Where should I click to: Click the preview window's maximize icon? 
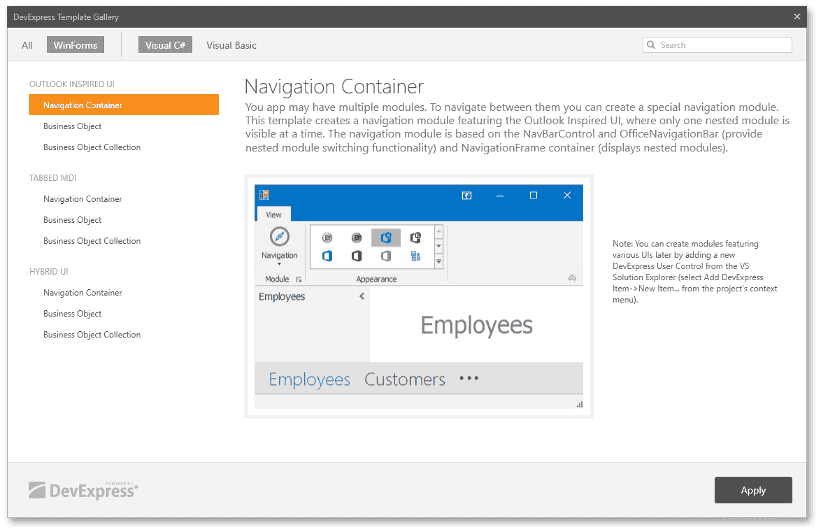(x=533, y=195)
